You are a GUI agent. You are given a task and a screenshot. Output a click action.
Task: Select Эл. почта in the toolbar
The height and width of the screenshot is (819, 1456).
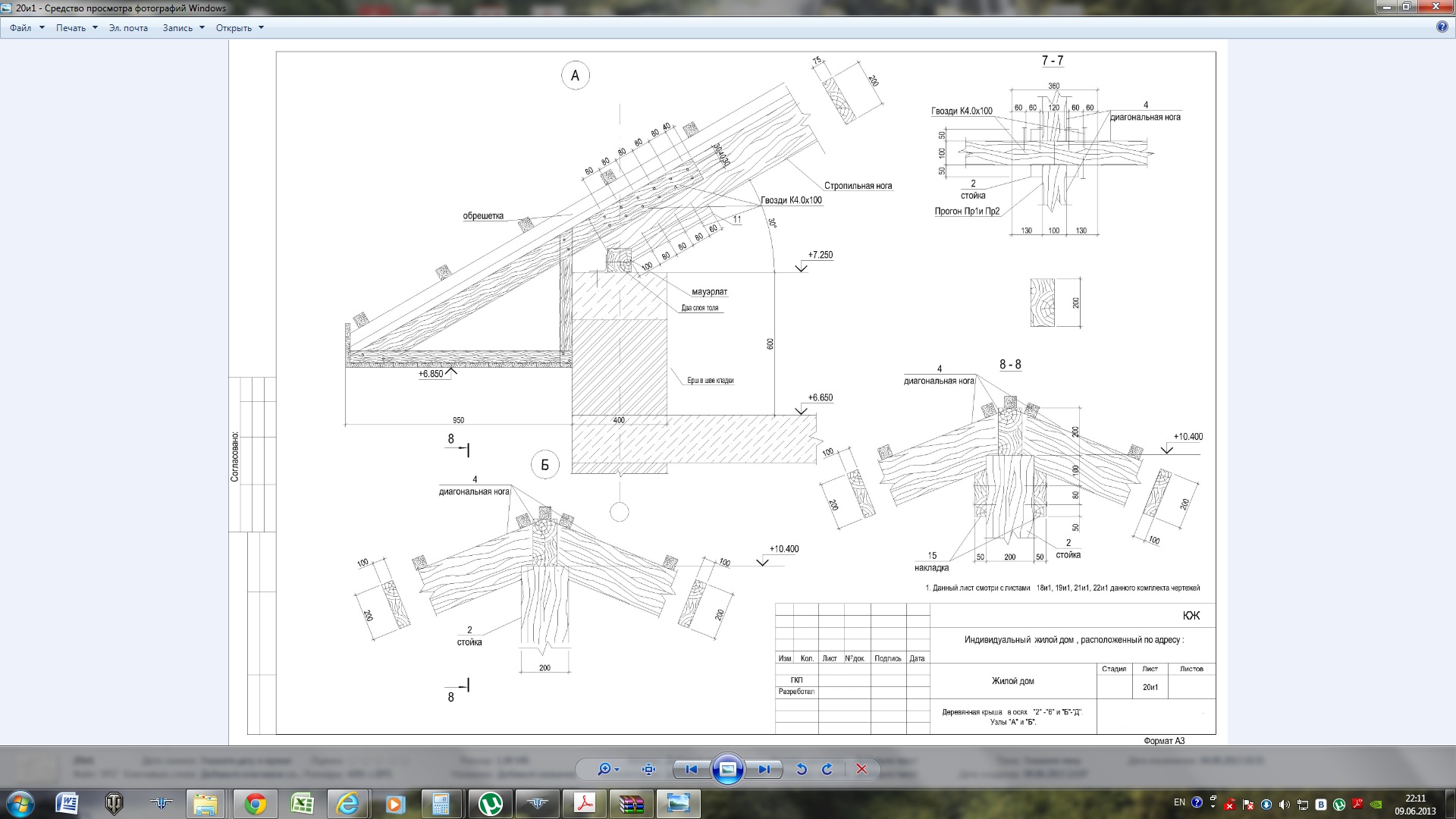tap(128, 28)
